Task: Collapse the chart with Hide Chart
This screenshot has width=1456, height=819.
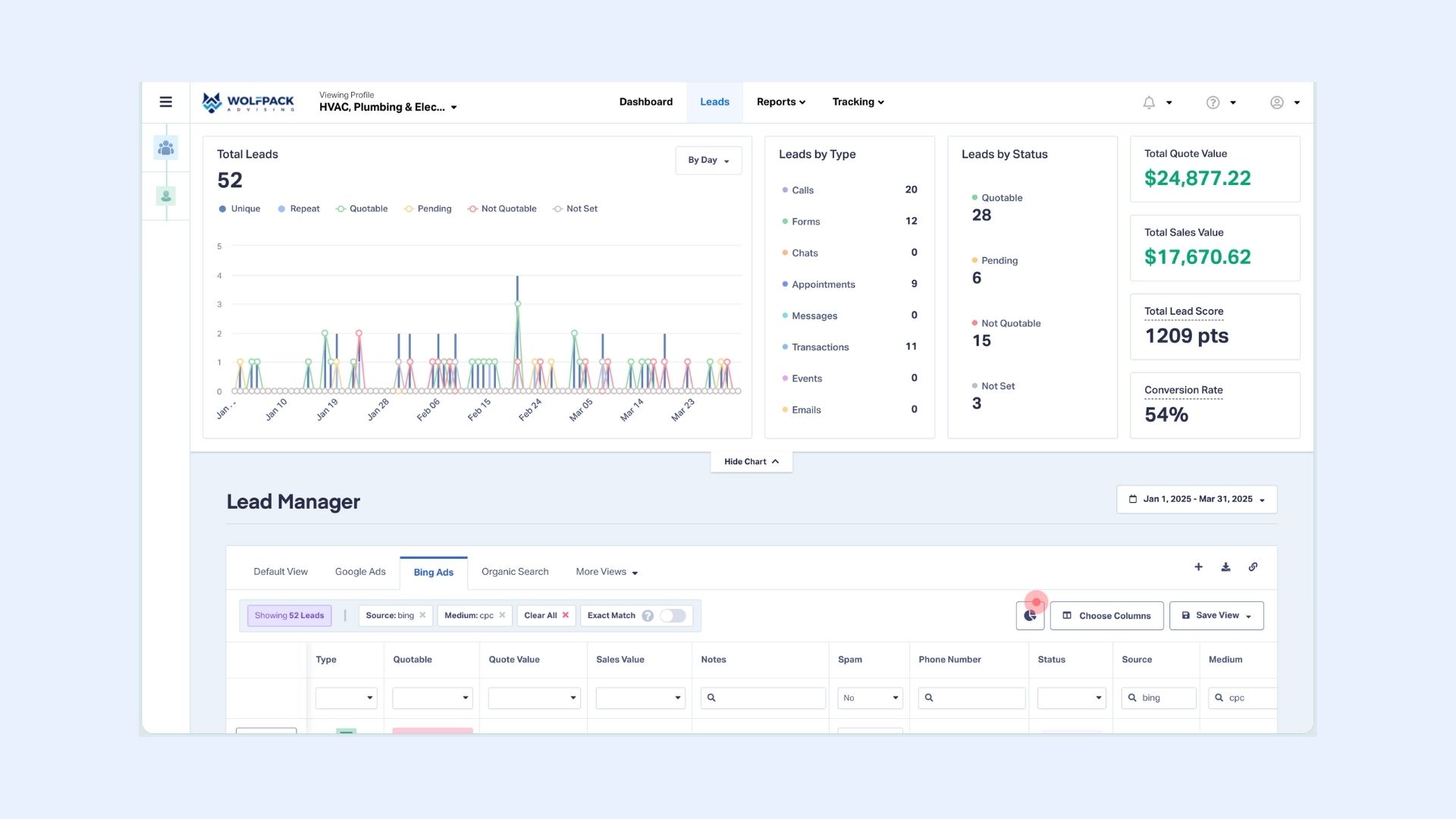Action: (750, 461)
